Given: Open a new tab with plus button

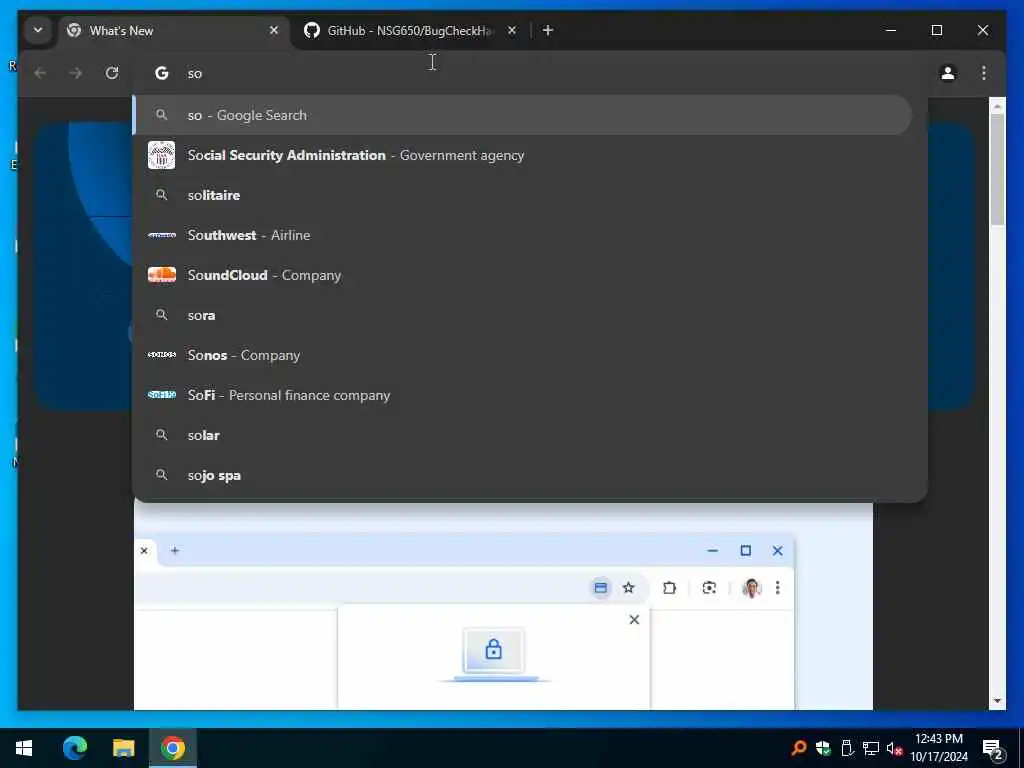Looking at the screenshot, I should tap(548, 30).
